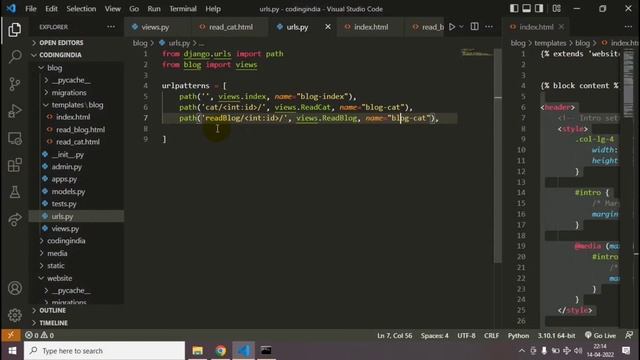Open the Edit menu
640x360 pixels.
[x=51, y=9]
